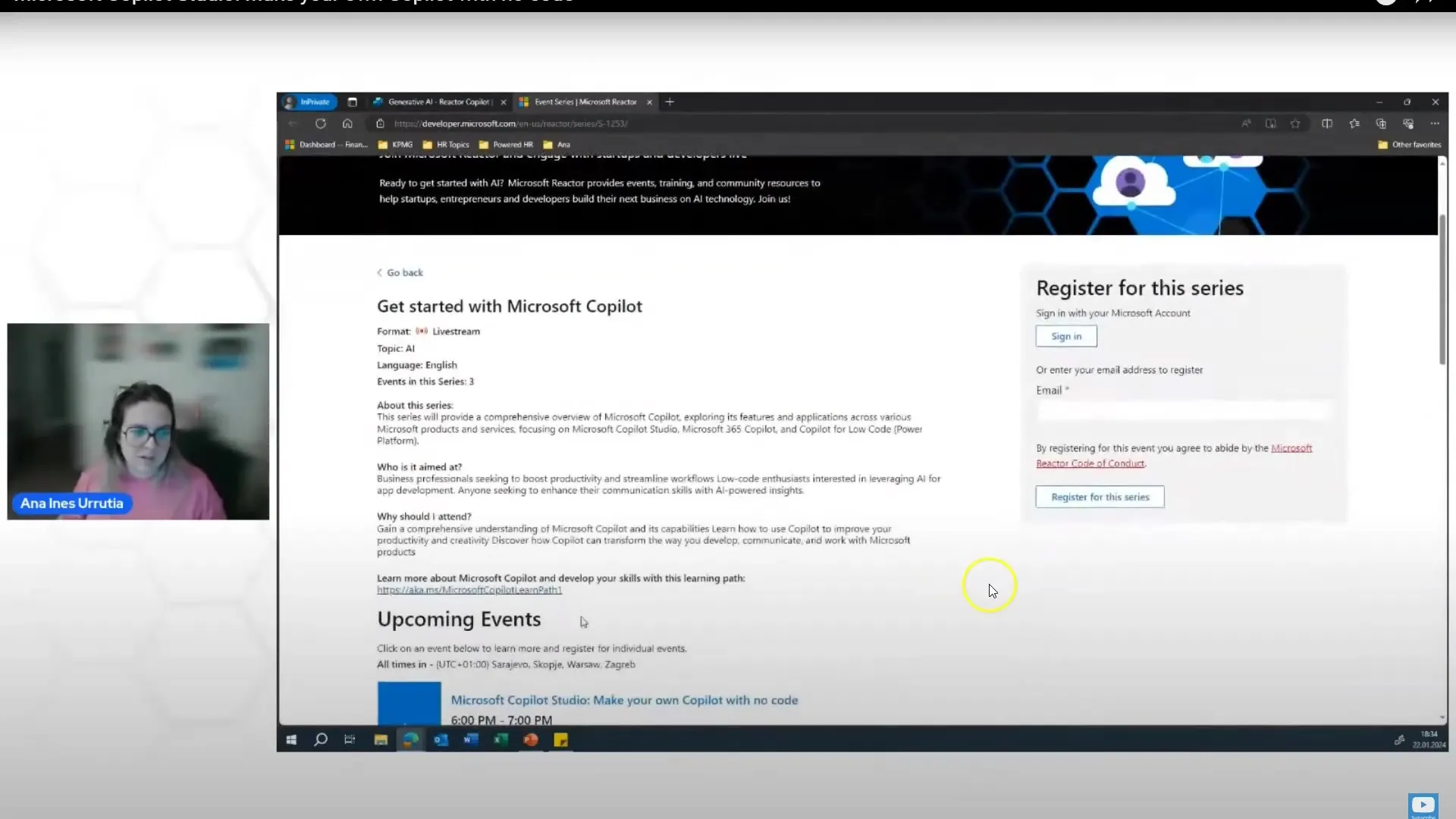The image size is (1456, 819).
Task: Click the Other favorites expander in bookmarks
Action: point(1410,144)
